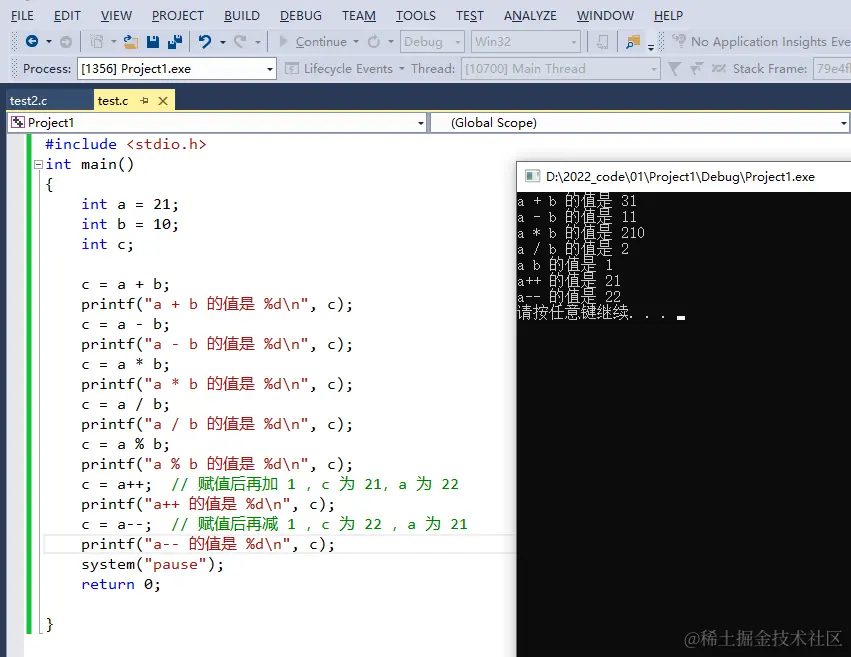Open the PROJECT menu
Screen dimensions: 851x657
coord(178,16)
